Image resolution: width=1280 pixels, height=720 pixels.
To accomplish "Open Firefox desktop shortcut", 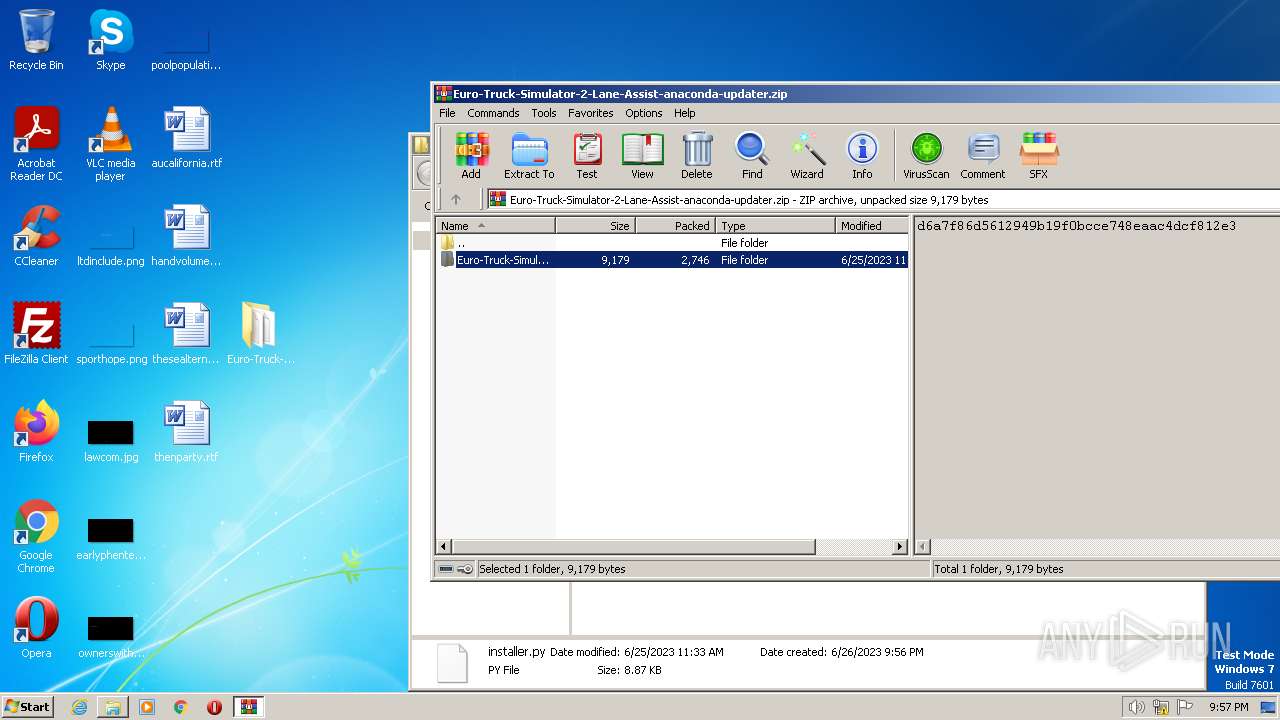I will (36, 432).
